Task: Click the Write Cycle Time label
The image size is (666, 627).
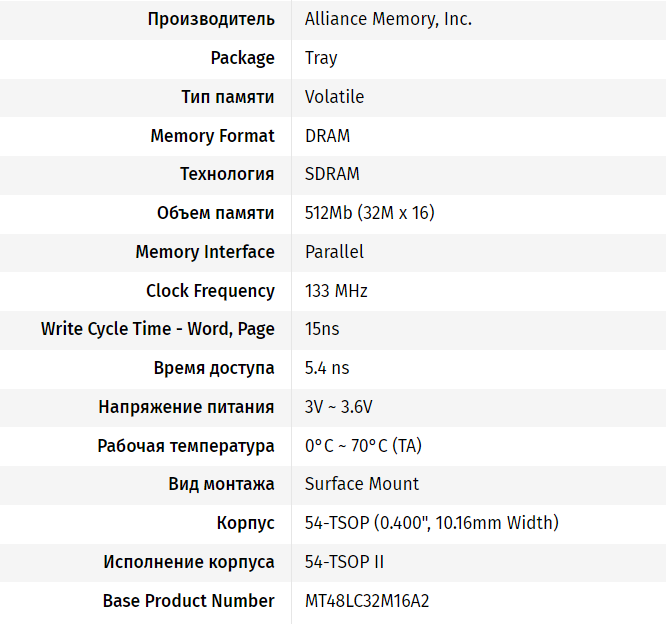Action: [x=158, y=329]
